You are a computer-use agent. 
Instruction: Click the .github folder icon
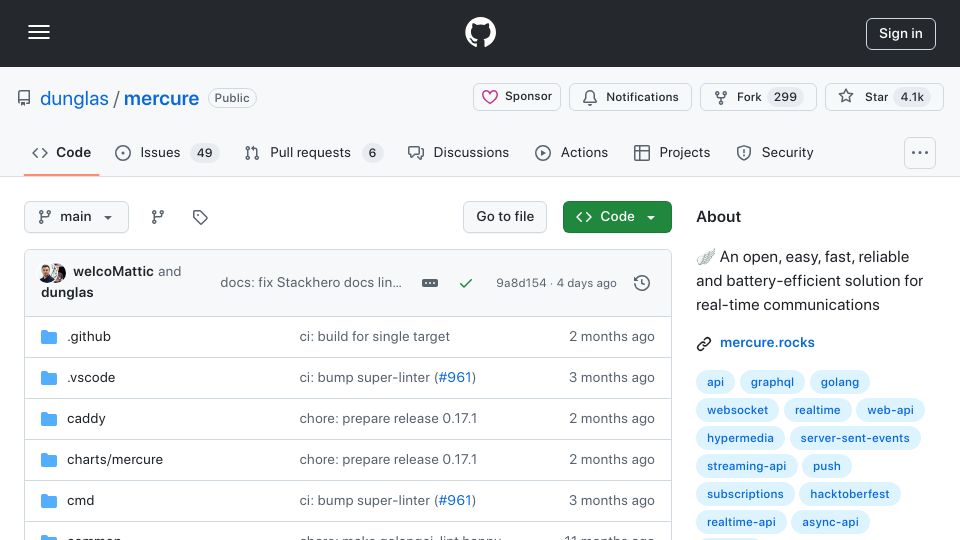tap(49, 337)
